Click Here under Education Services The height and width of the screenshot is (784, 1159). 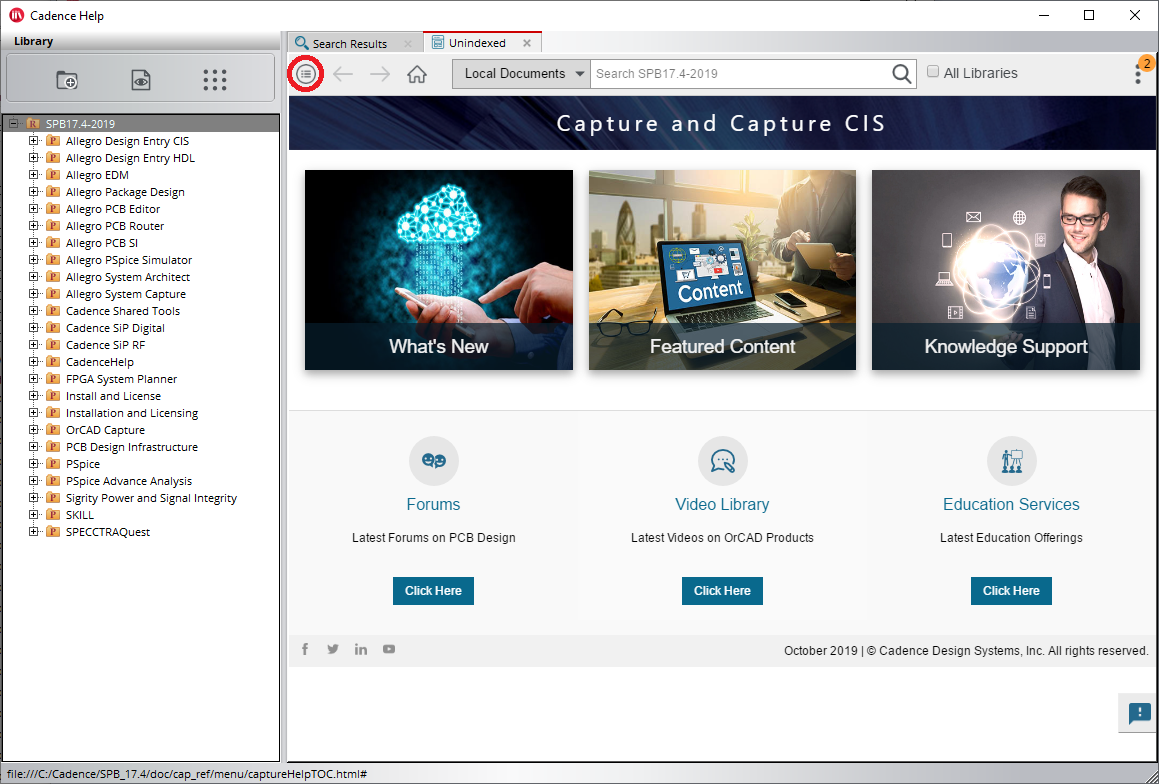[x=1011, y=590]
